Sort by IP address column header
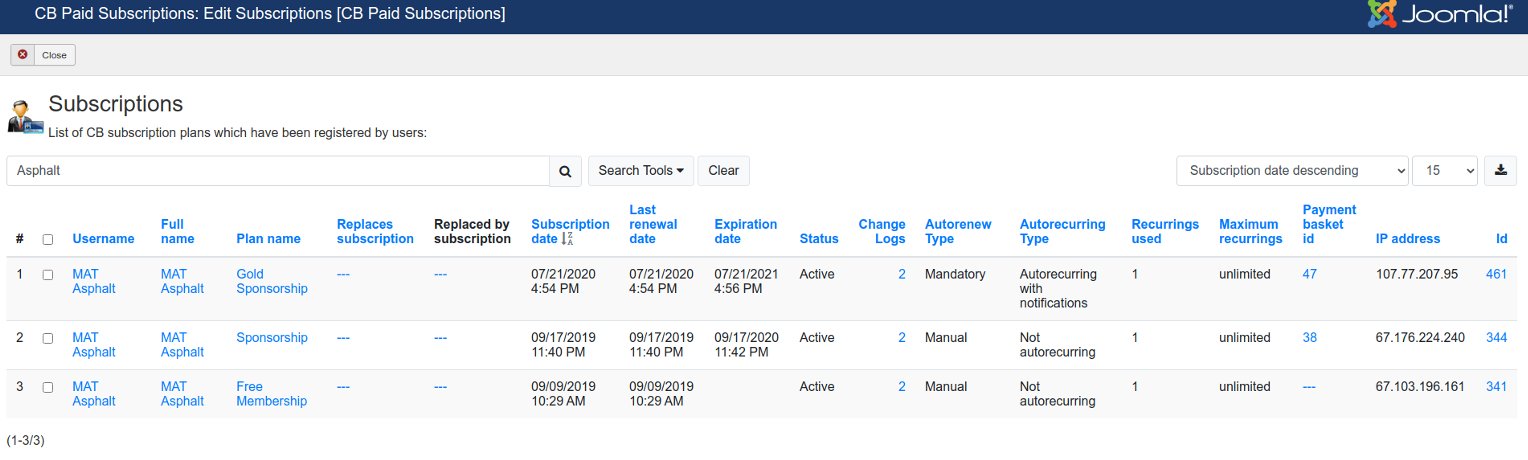 [1408, 239]
